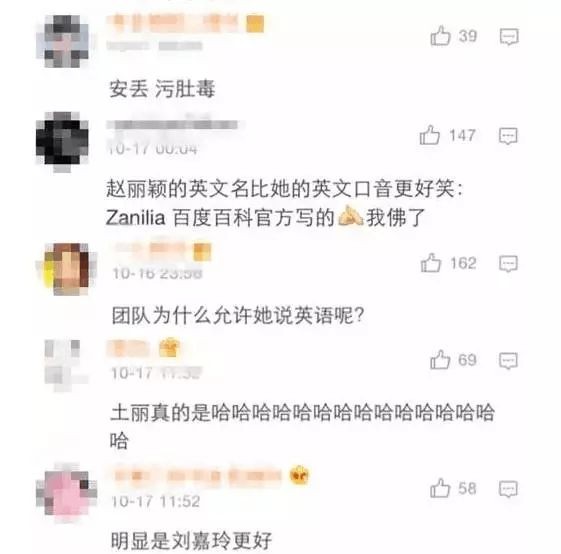Select the comment 明显是刘嘉玲更好
561x554 pixels.
[191, 540]
